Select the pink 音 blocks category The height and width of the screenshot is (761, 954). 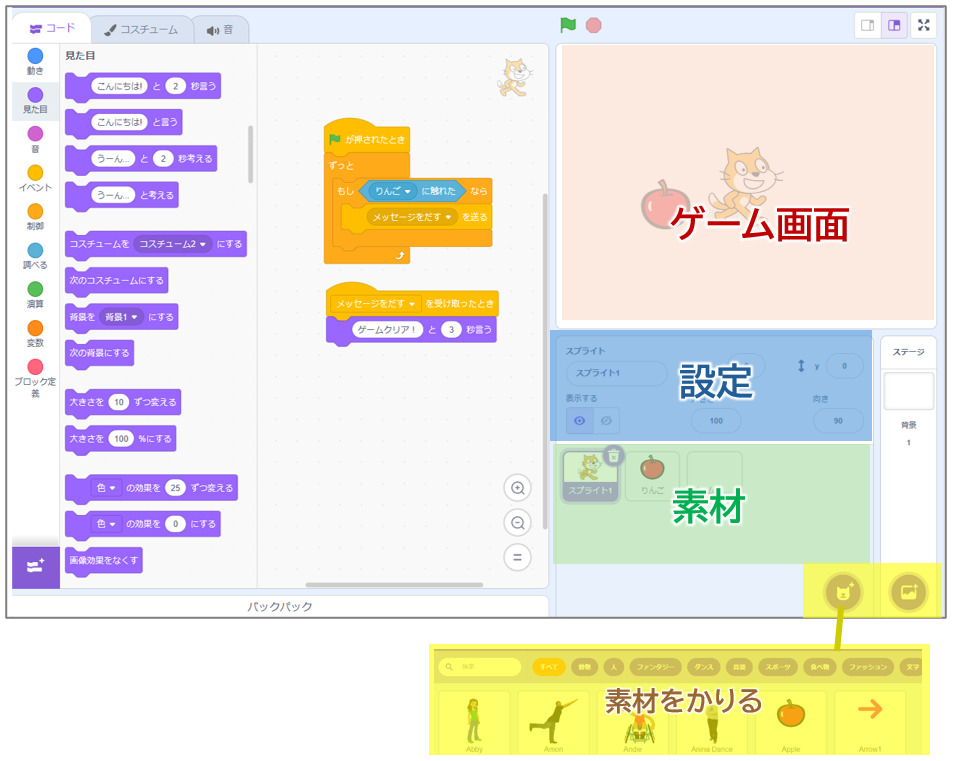(x=35, y=139)
